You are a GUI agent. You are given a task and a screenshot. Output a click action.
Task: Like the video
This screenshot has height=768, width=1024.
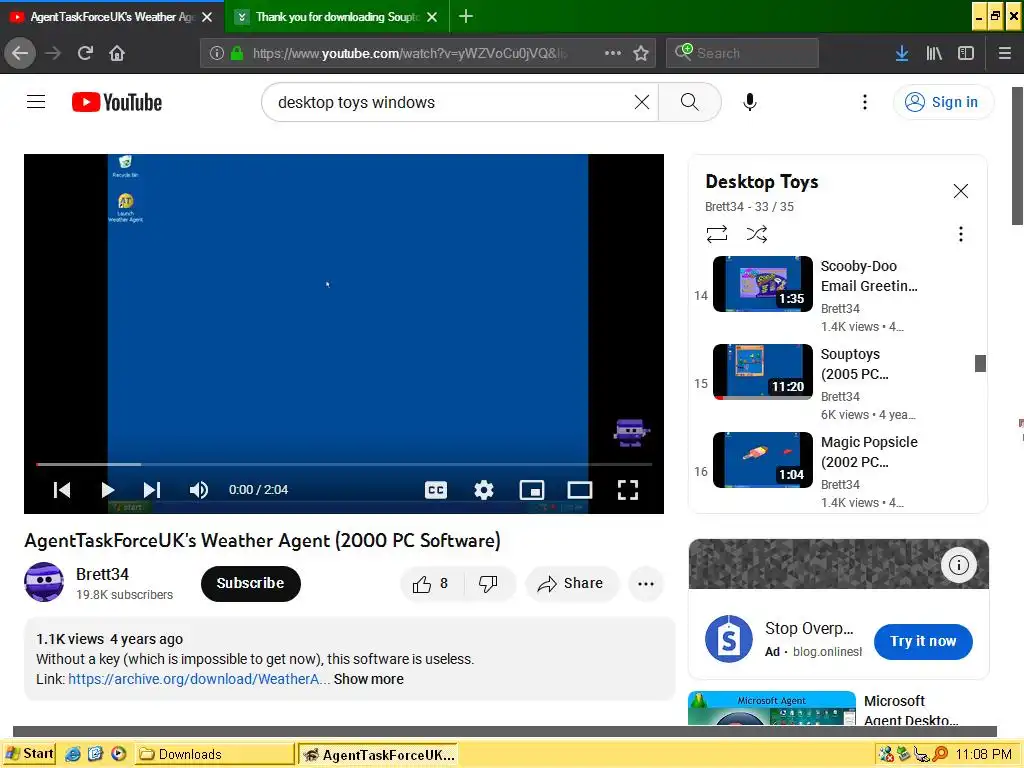[x=431, y=583]
